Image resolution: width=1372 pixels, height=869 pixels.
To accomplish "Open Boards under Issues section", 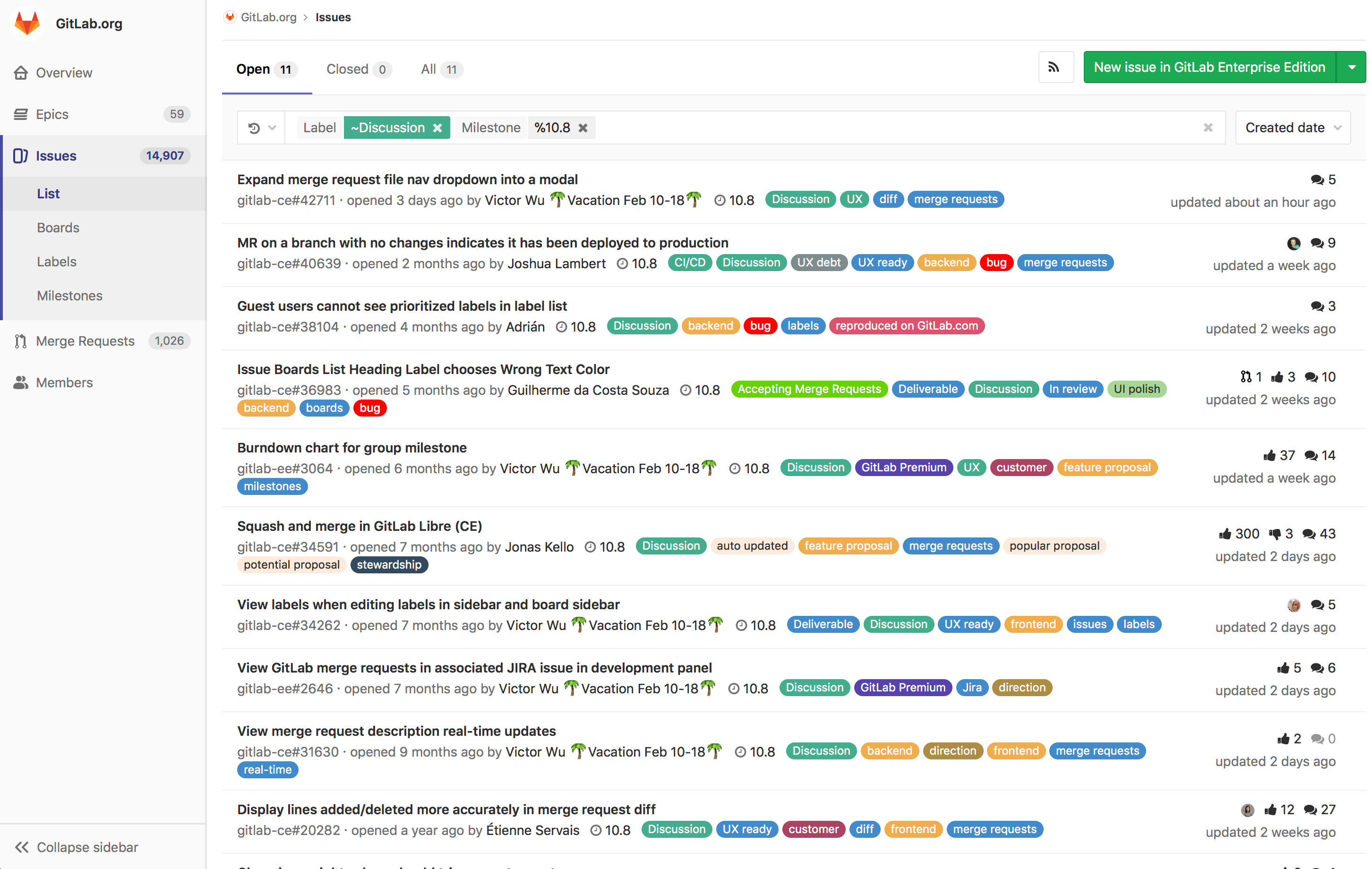I will point(58,227).
